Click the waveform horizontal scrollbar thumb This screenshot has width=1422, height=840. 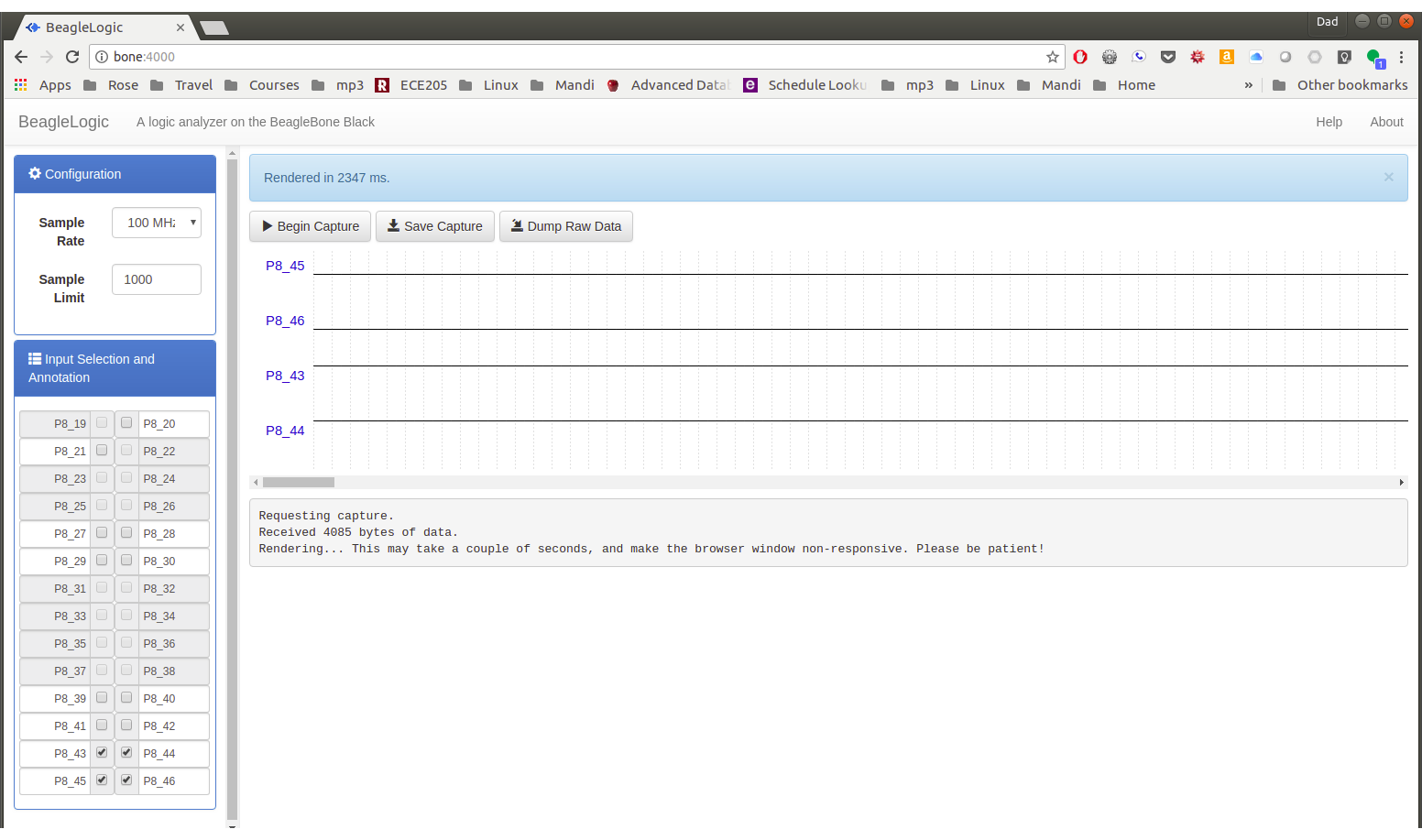298,482
